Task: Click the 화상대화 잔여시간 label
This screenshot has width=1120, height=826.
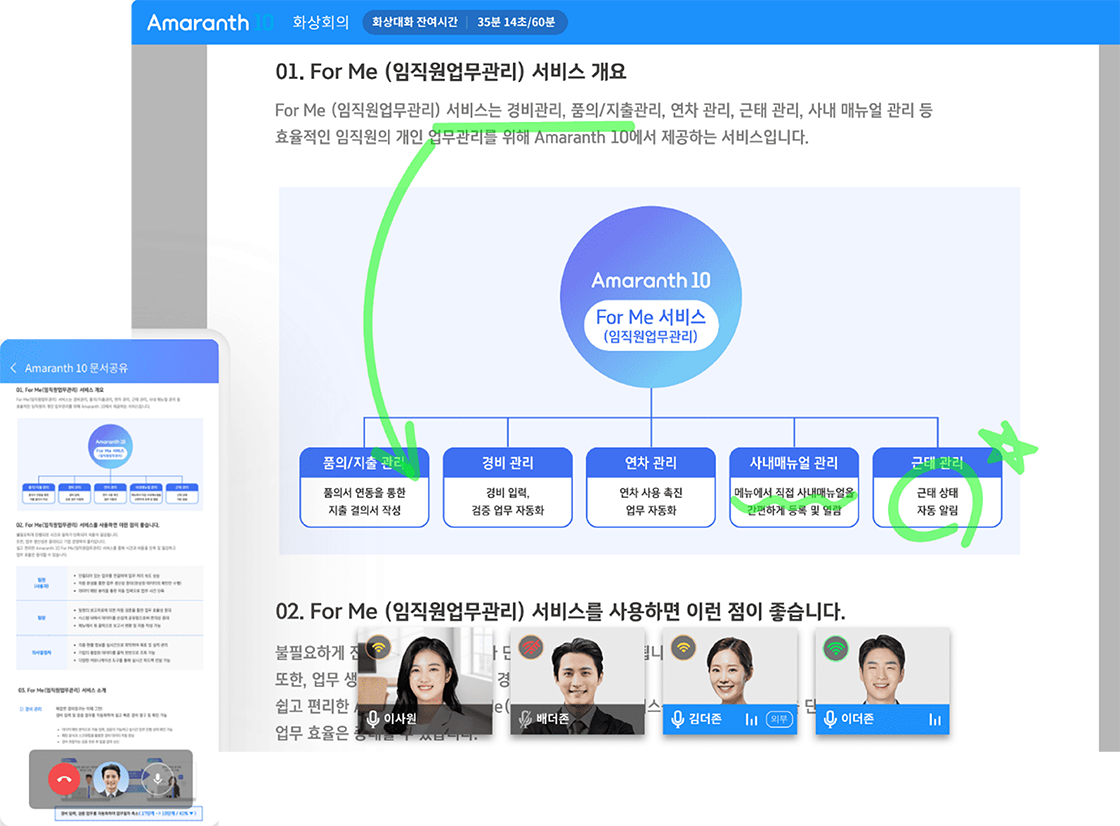Action: click(x=414, y=22)
